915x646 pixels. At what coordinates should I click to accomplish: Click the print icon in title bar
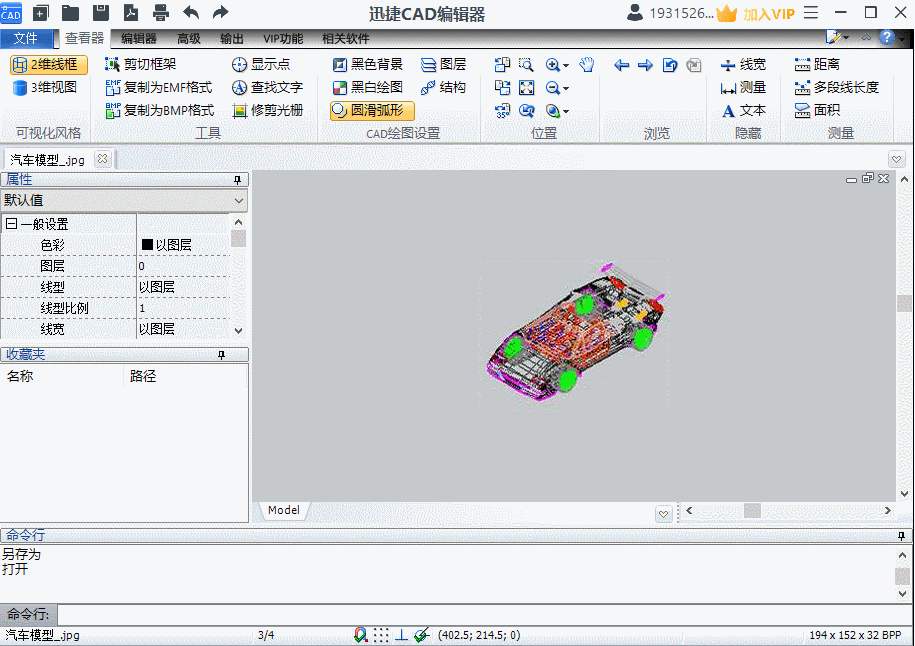coord(160,13)
